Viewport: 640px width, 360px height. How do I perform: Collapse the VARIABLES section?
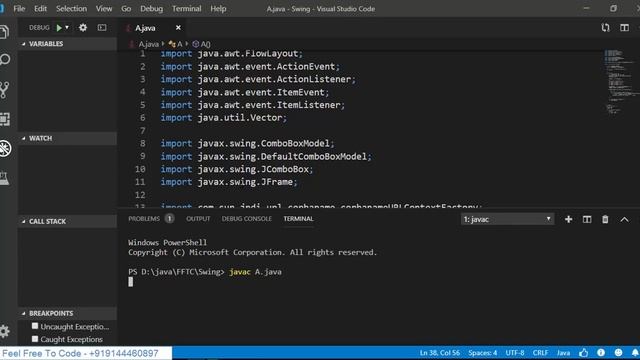pyautogui.click(x=67, y=44)
